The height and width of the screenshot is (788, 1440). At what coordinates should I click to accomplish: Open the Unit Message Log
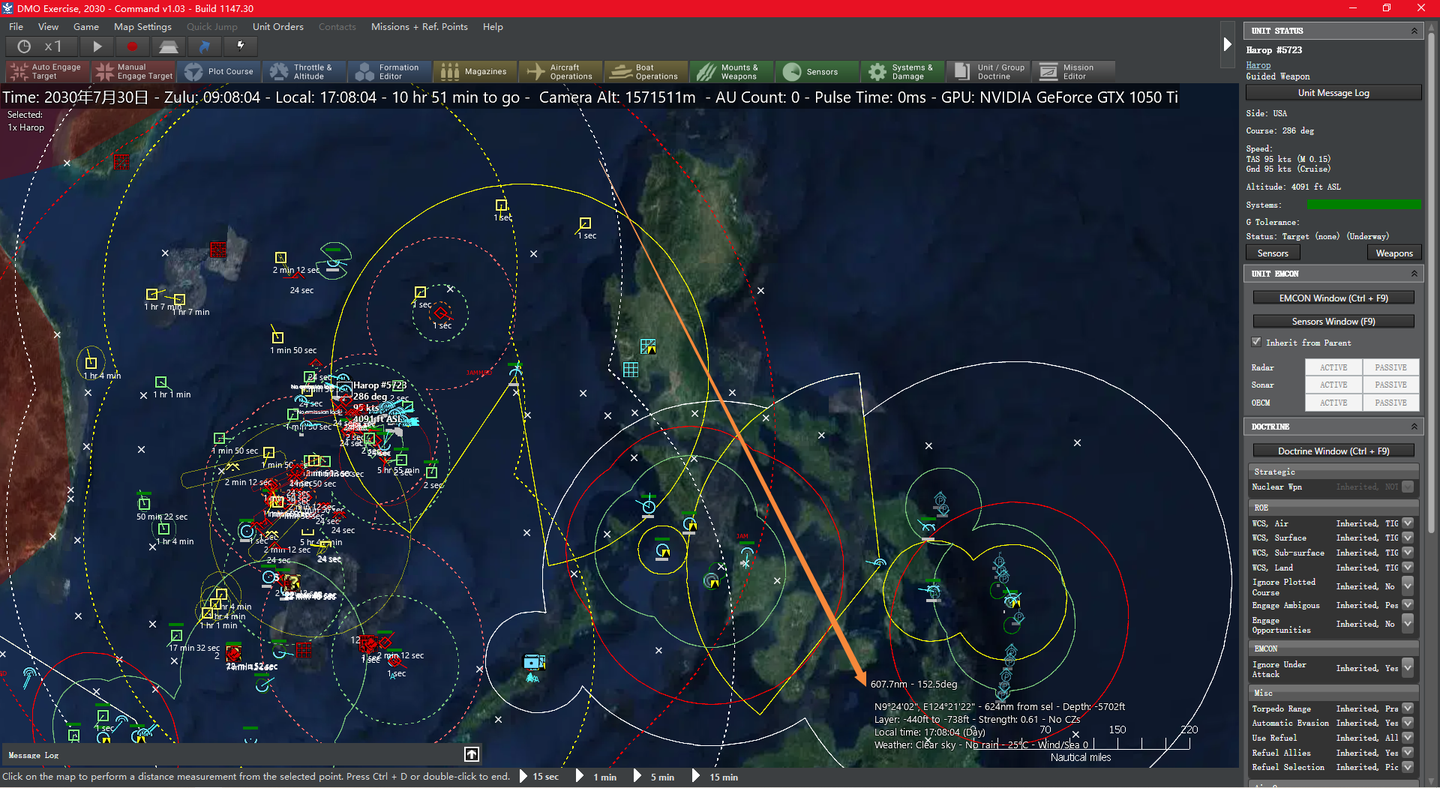pos(1333,92)
